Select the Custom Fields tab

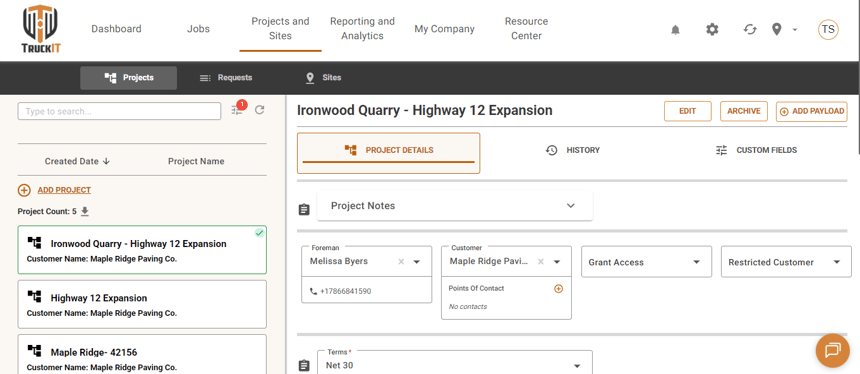(x=756, y=150)
